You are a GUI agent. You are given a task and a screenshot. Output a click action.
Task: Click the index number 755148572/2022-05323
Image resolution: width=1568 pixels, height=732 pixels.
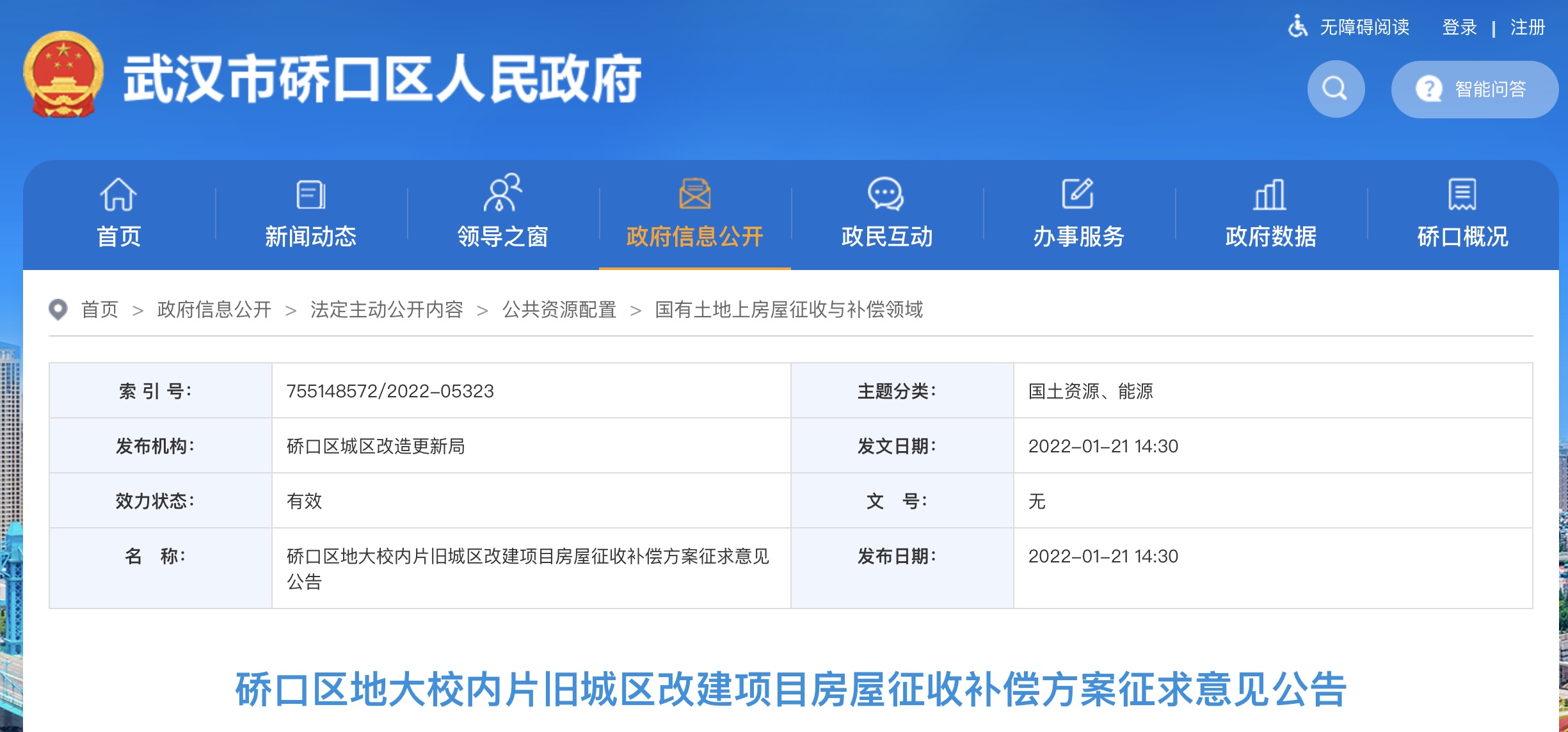[390, 391]
